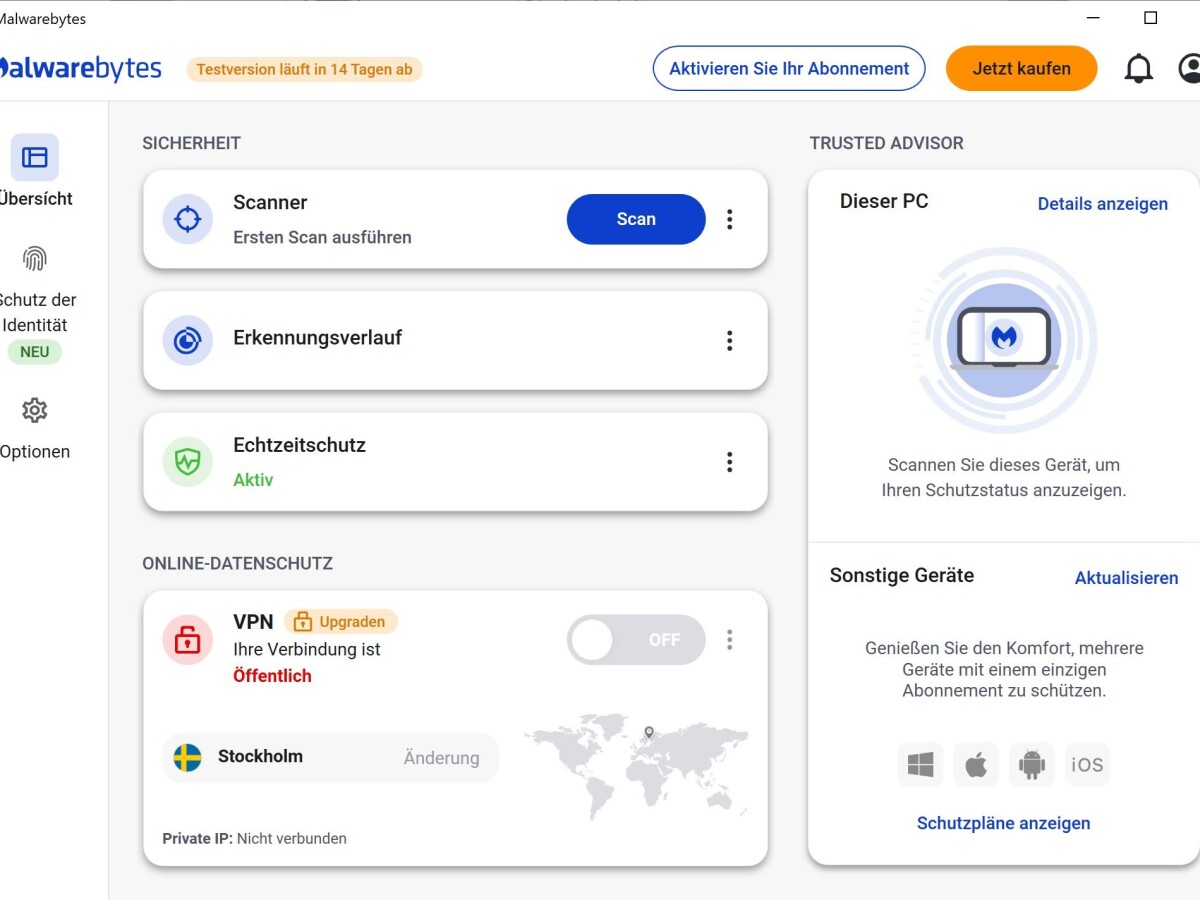Click the Erkennungsverlauf history icon
Viewport: 1200px width, 900px height.
pos(188,341)
